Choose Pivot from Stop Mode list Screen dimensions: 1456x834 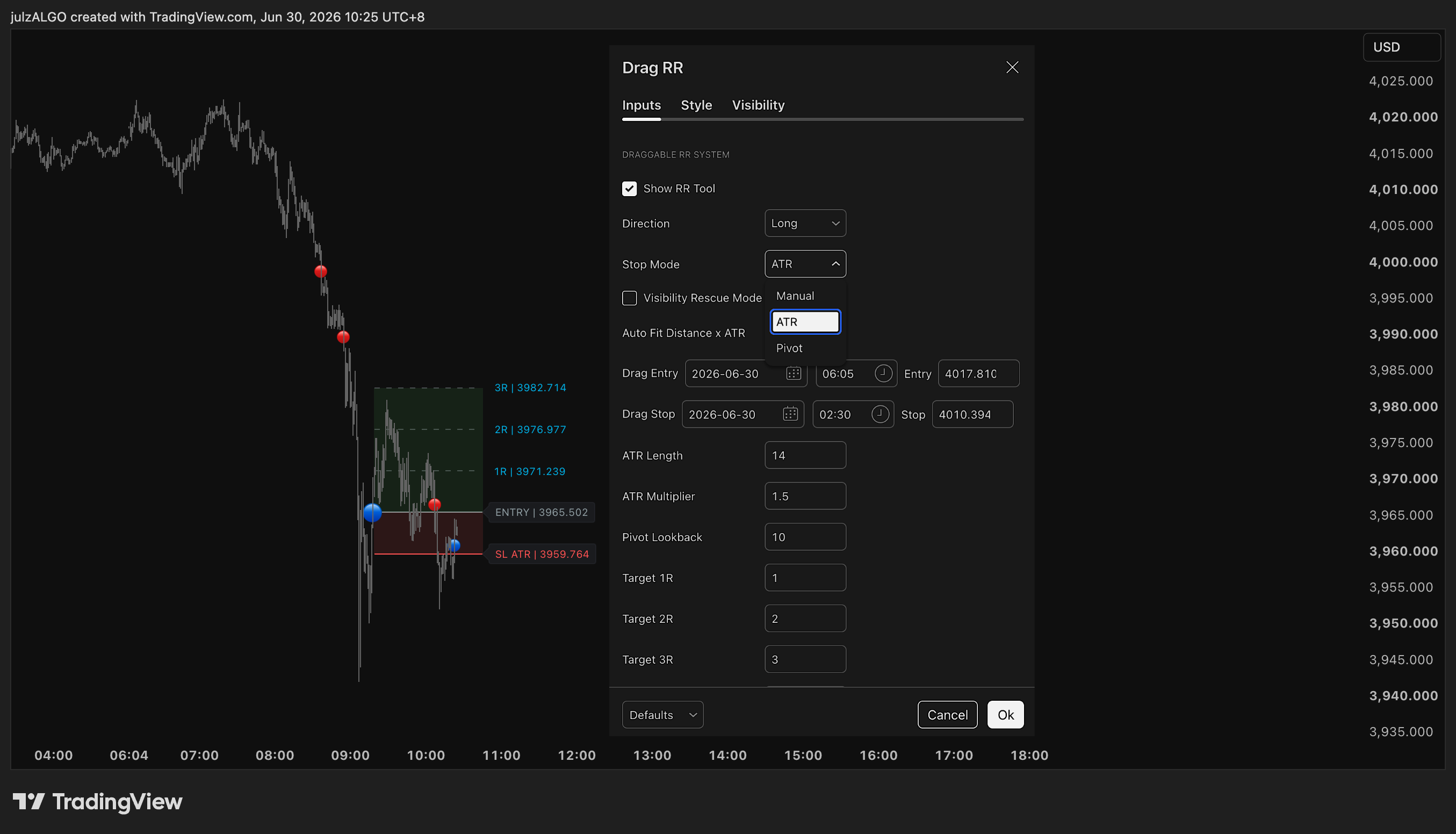click(x=805, y=348)
